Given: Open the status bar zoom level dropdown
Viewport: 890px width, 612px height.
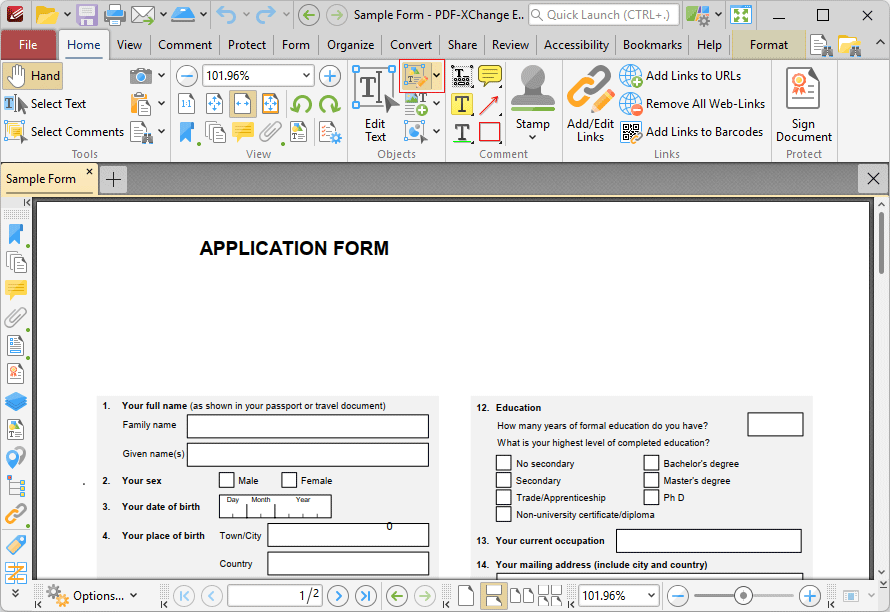Looking at the screenshot, I should click(651, 596).
